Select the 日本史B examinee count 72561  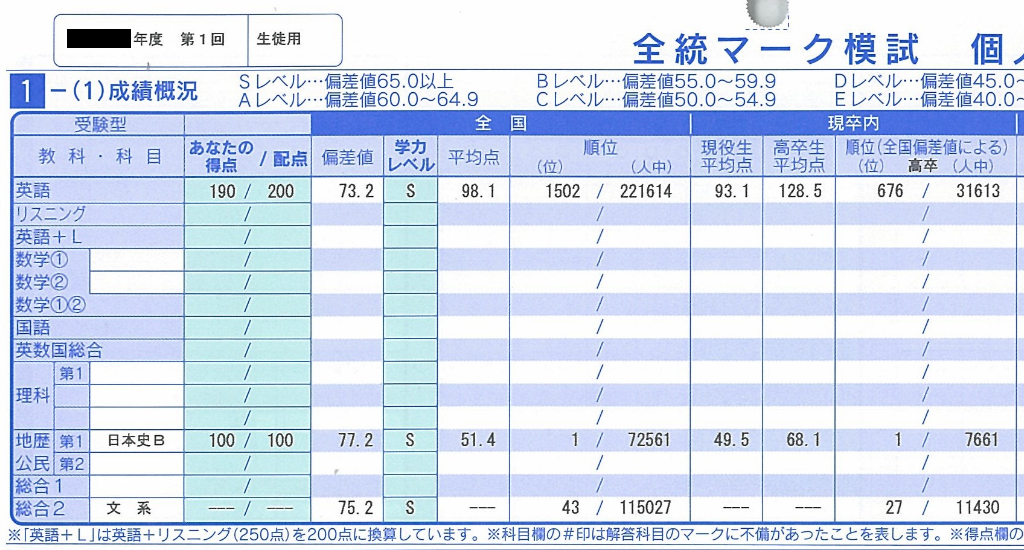click(x=649, y=440)
